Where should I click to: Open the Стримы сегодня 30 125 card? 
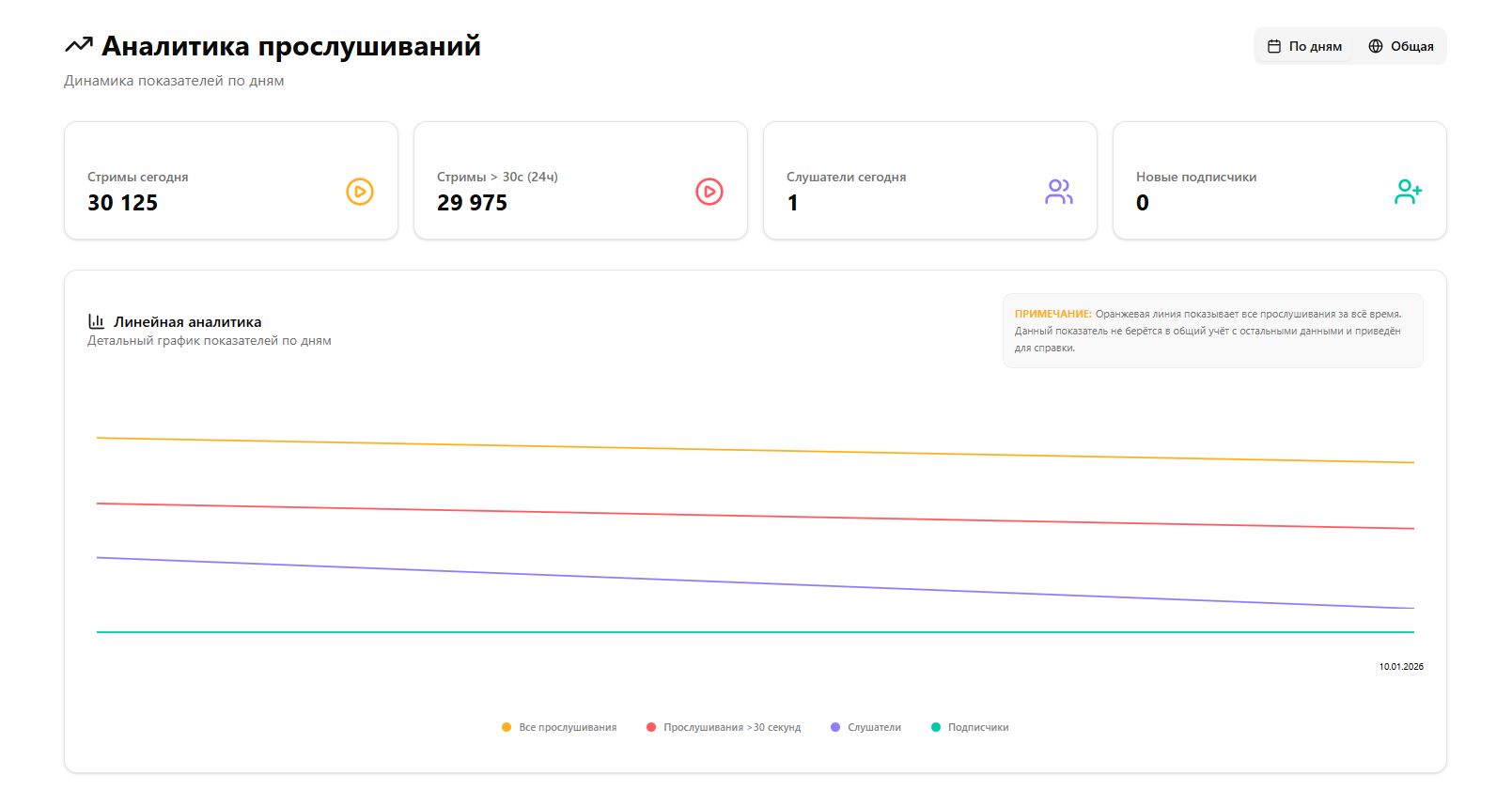coord(231,180)
